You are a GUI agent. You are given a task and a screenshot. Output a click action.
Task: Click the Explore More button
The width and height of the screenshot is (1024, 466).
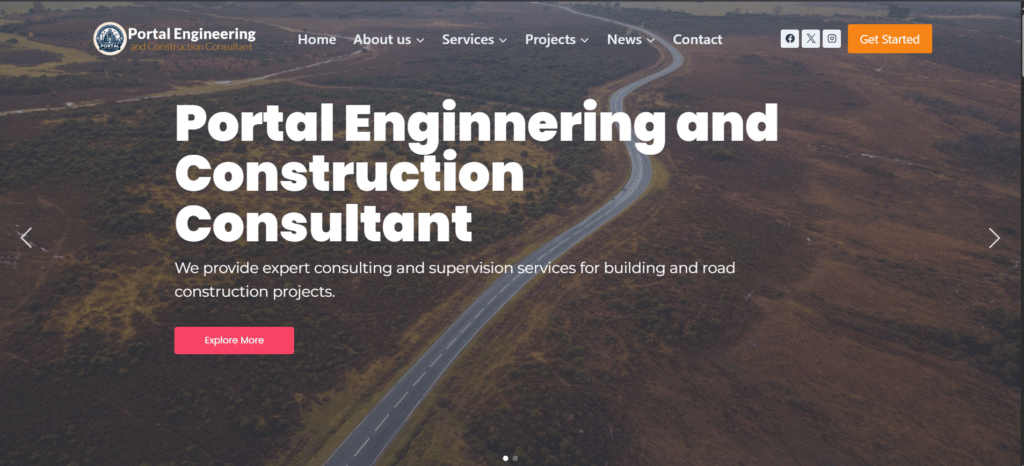point(234,340)
